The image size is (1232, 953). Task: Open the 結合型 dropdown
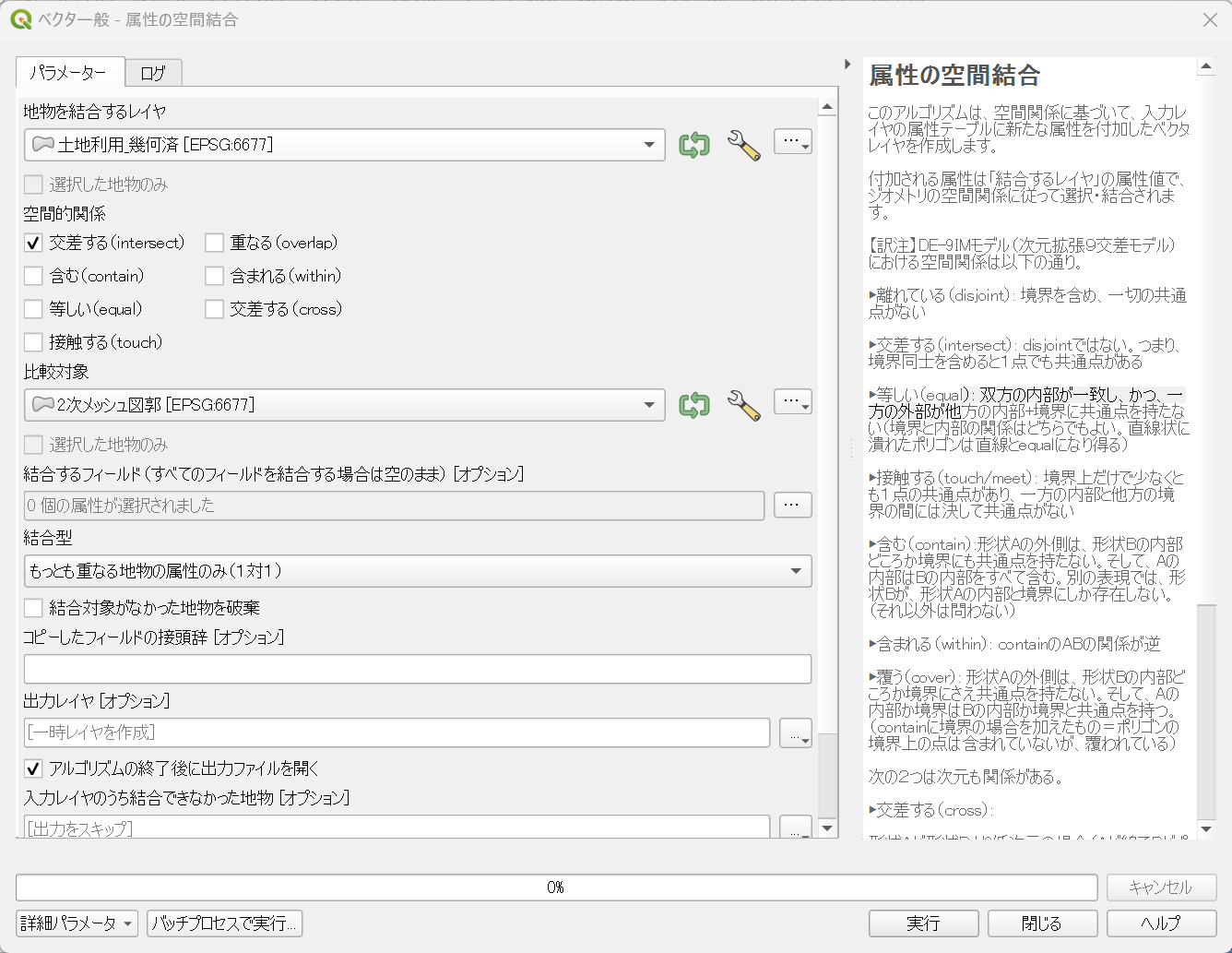(x=418, y=571)
